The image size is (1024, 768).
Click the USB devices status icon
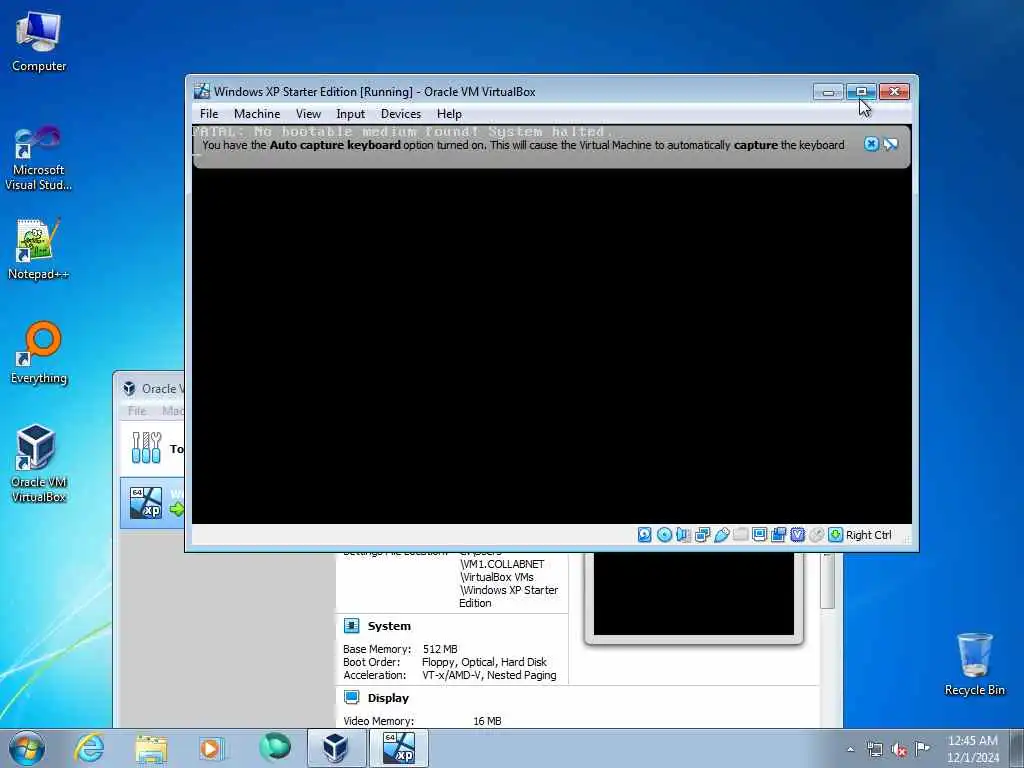tap(722, 535)
